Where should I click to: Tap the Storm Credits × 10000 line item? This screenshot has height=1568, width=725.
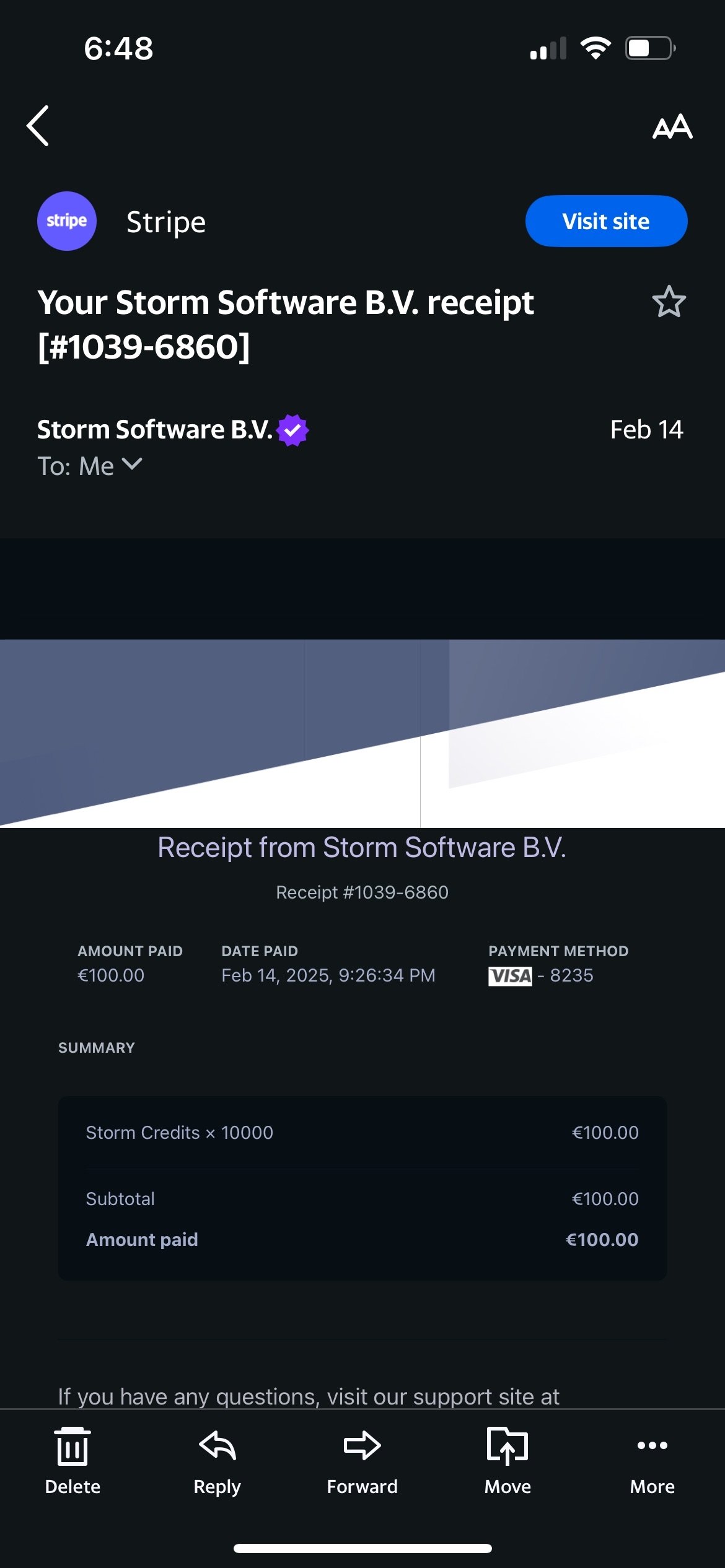[x=179, y=1133]
